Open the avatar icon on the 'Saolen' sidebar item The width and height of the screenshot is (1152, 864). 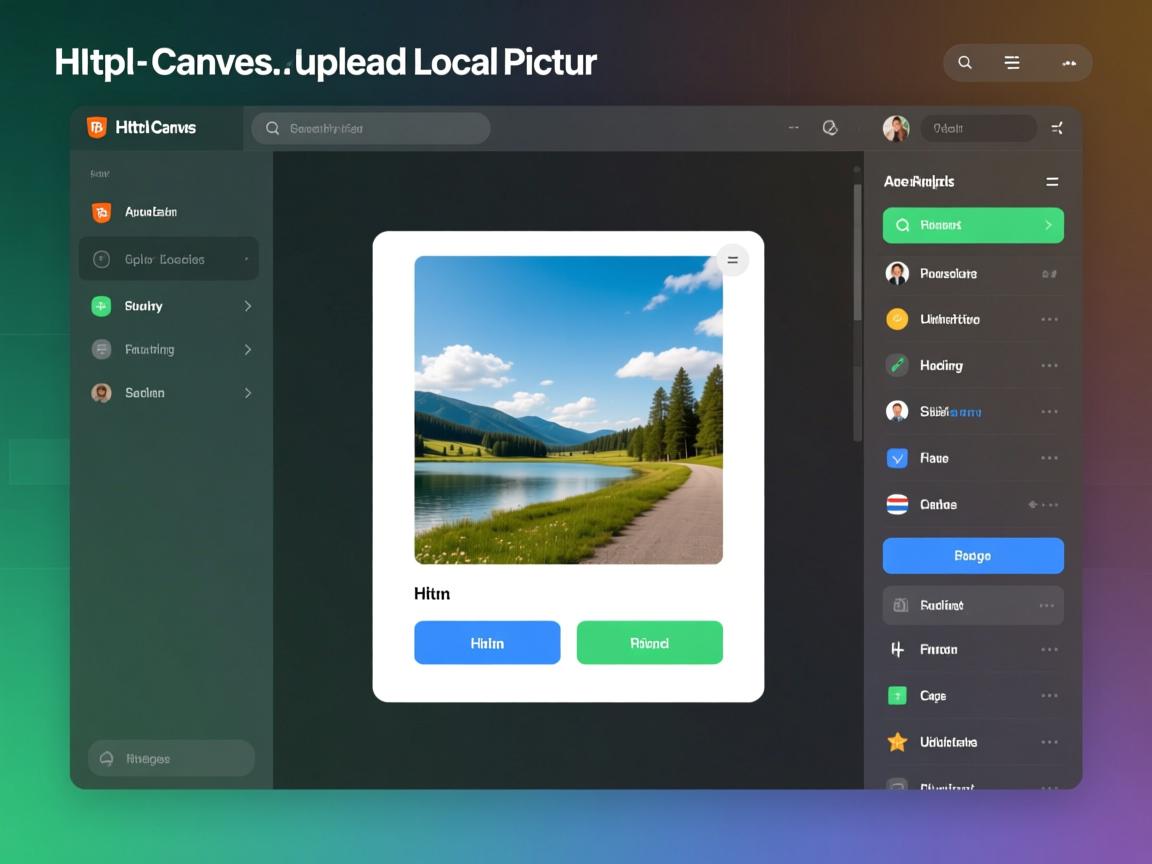[101, 392]
